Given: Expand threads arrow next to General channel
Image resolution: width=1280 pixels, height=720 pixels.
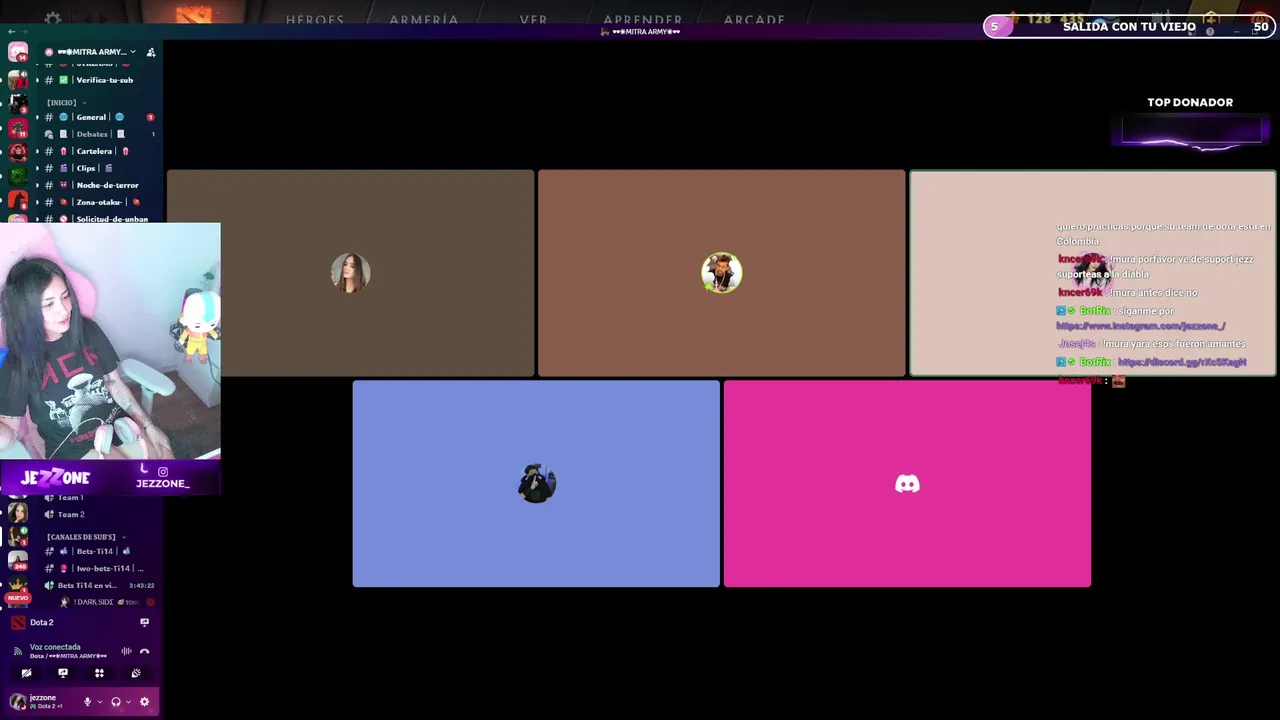Looking at the screenshot, I should 38,117.
